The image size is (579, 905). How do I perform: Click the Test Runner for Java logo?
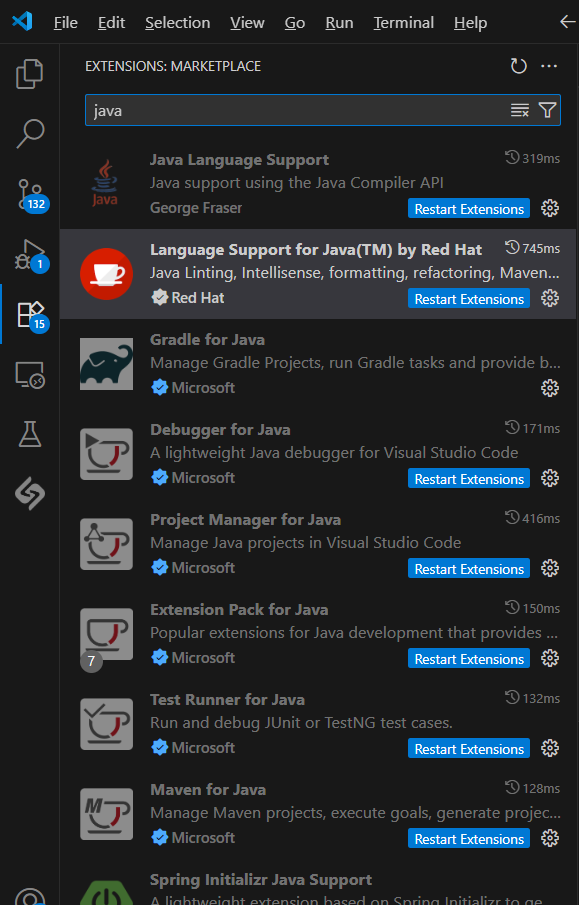106,724
